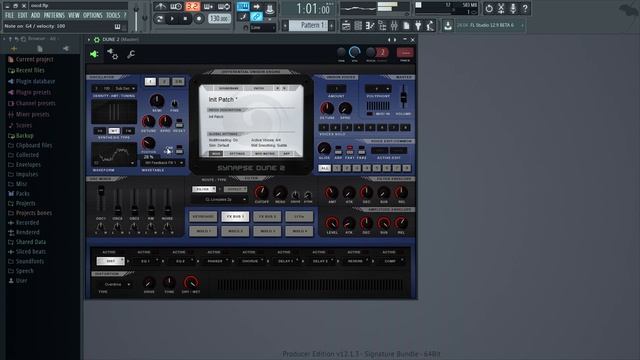
Task: Toggle pattern/song mode button
Action: 160,18
